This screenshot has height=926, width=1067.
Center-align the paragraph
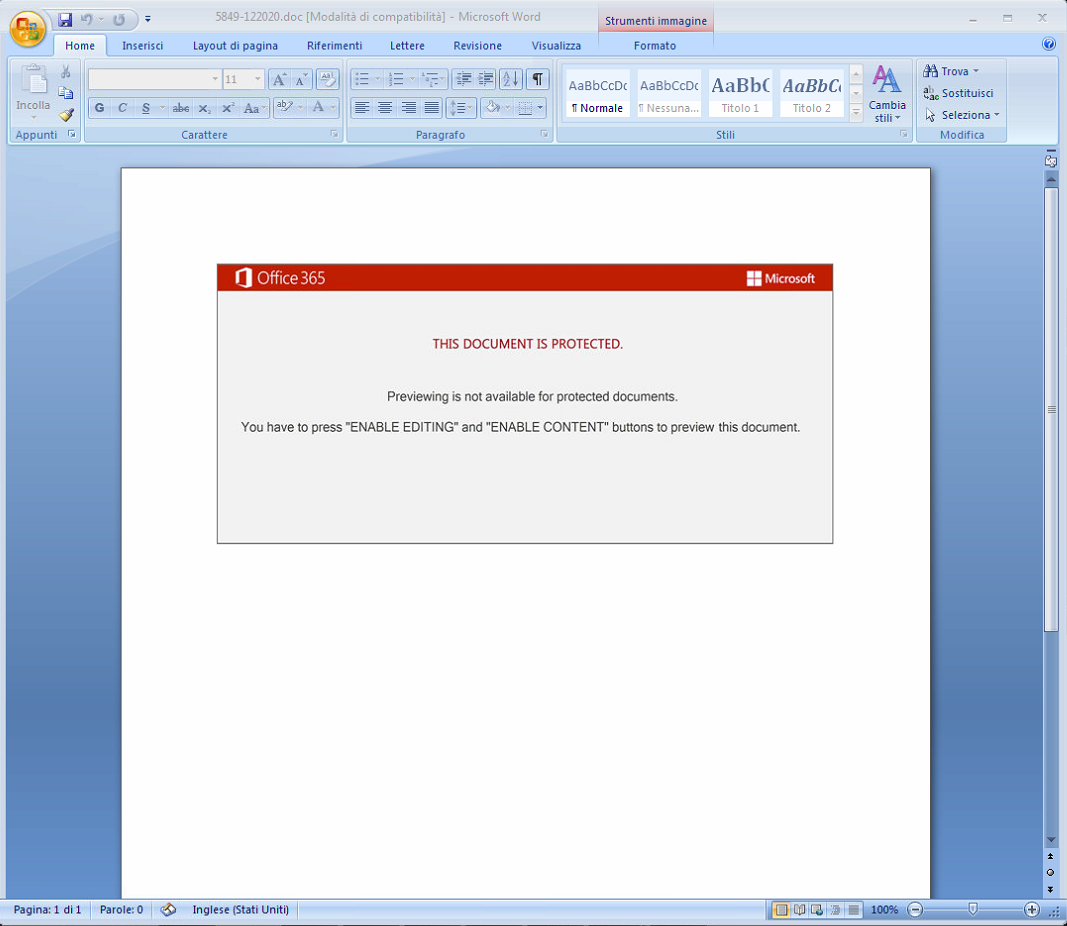[x=385, y=108]
